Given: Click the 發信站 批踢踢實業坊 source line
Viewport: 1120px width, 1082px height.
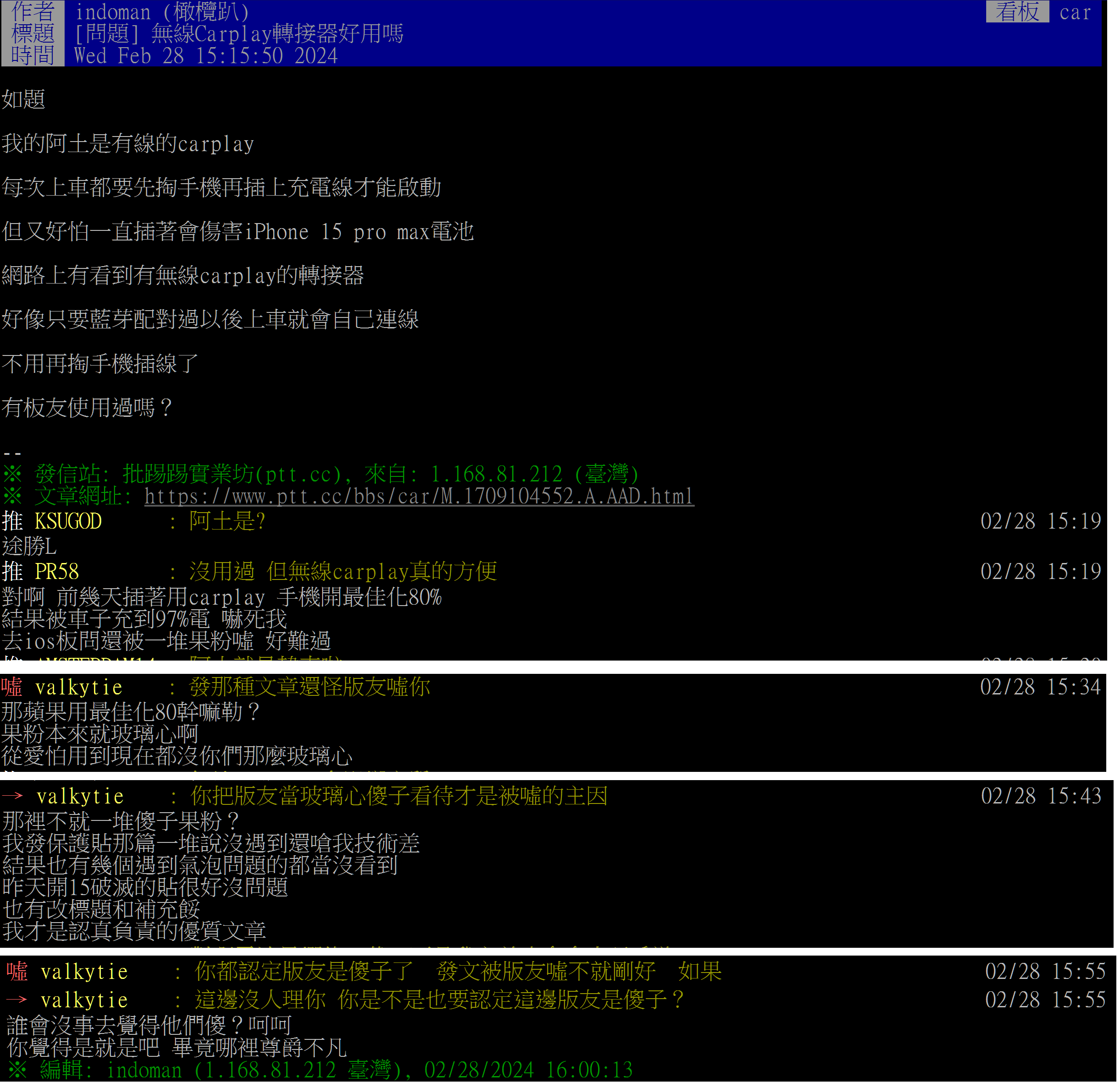Looking at the screenshot, I should [320, 474].
